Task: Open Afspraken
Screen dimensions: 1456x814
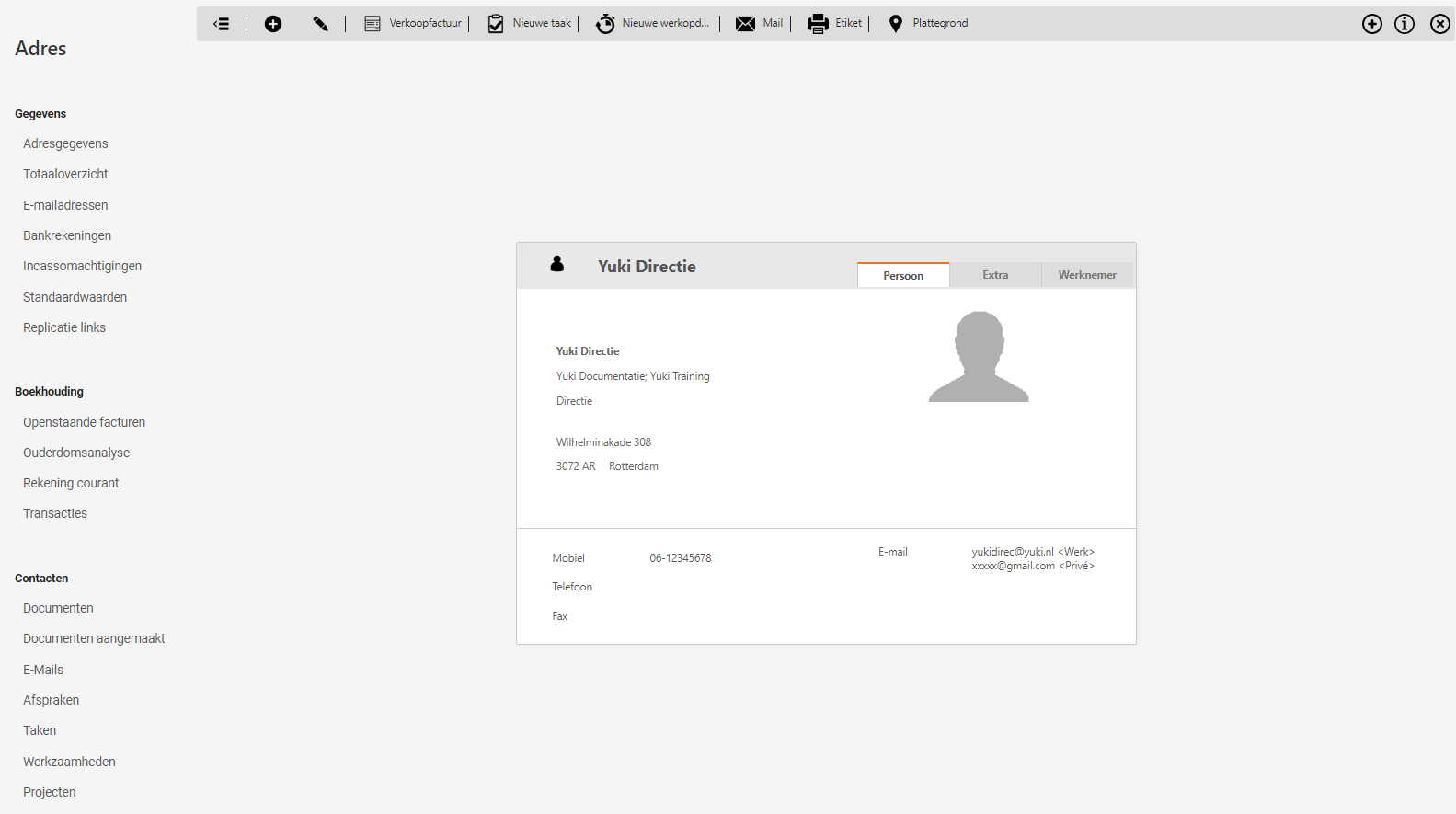Action: click(x=51, y=700)
